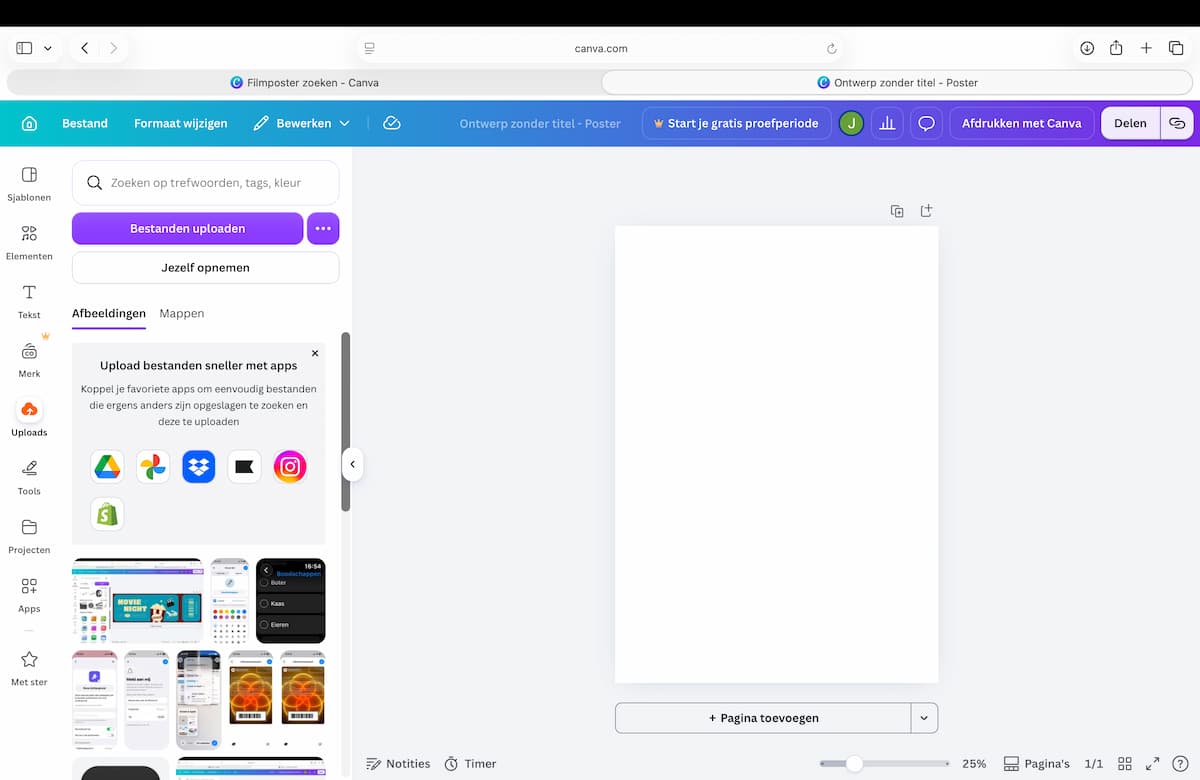The height and width of the screenshot is (780, 1200).
Task: Click the uploads panel scrollbar
Action: 346,421
